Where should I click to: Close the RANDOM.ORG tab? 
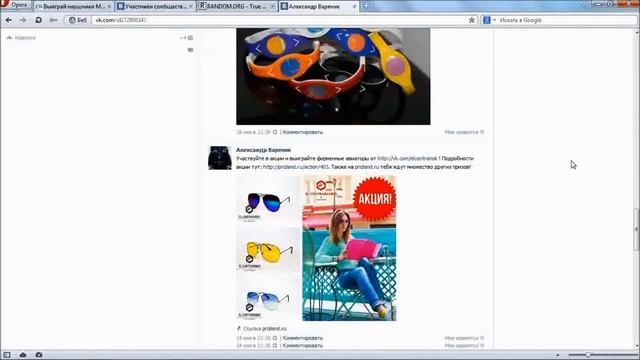click(x=273, y=7)
